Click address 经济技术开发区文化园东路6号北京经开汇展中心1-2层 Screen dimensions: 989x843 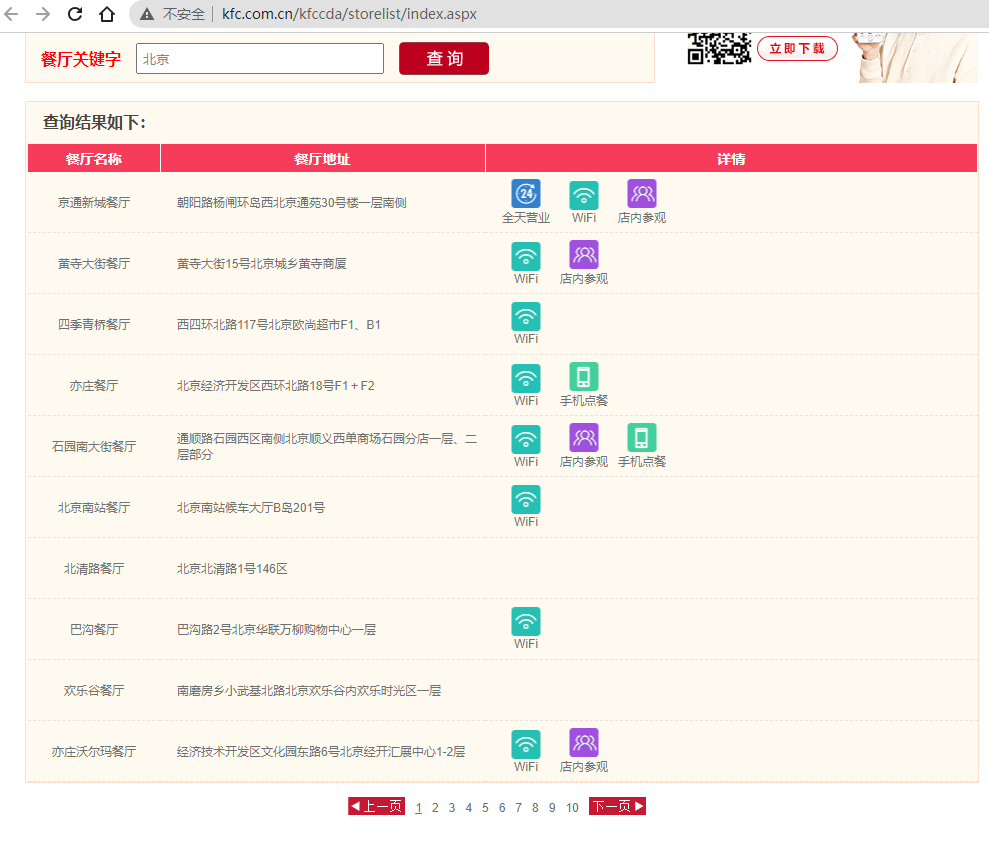pos(321,752)
